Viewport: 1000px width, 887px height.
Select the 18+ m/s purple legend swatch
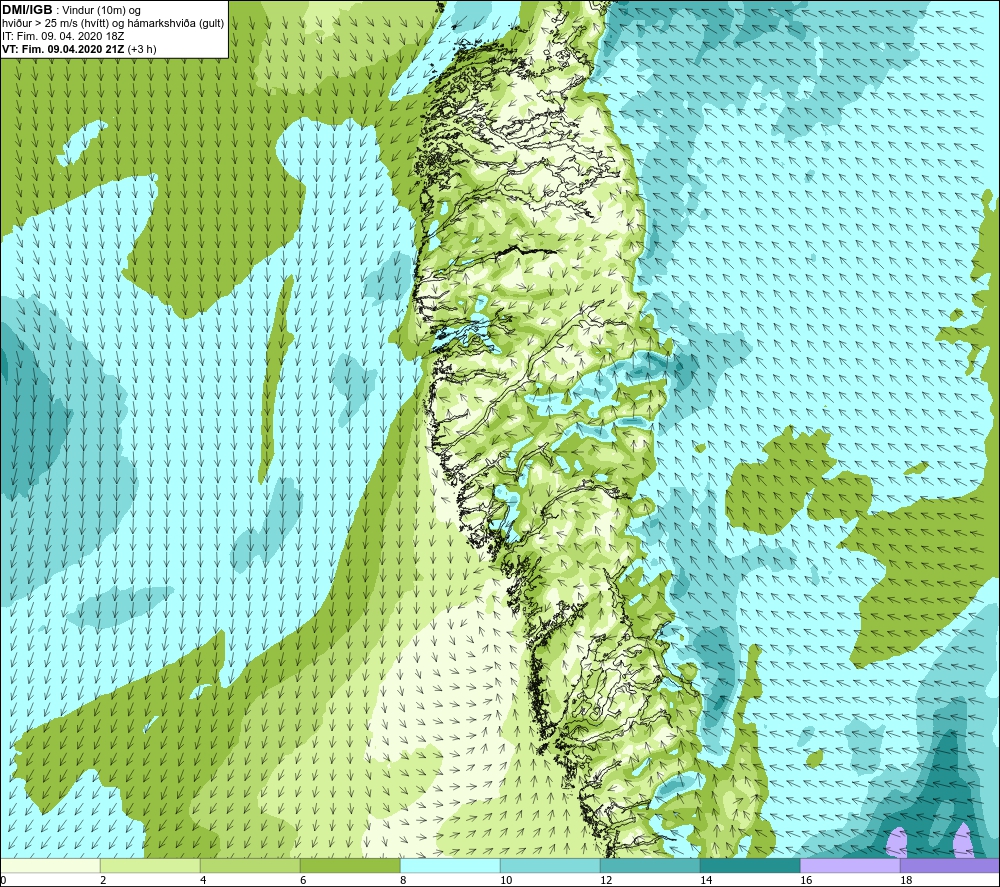950,865
